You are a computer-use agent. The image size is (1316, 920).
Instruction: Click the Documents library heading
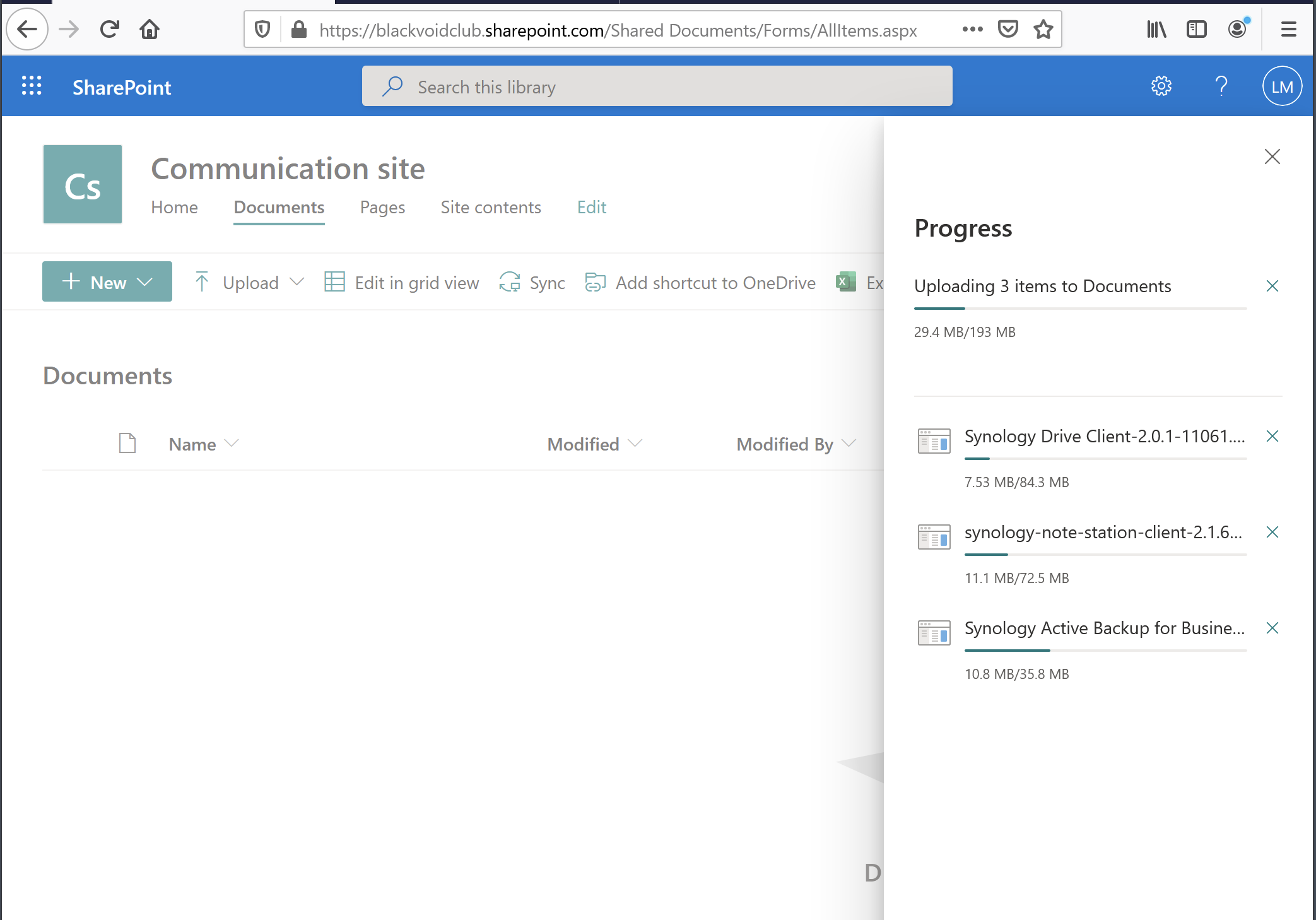point(107,375)
